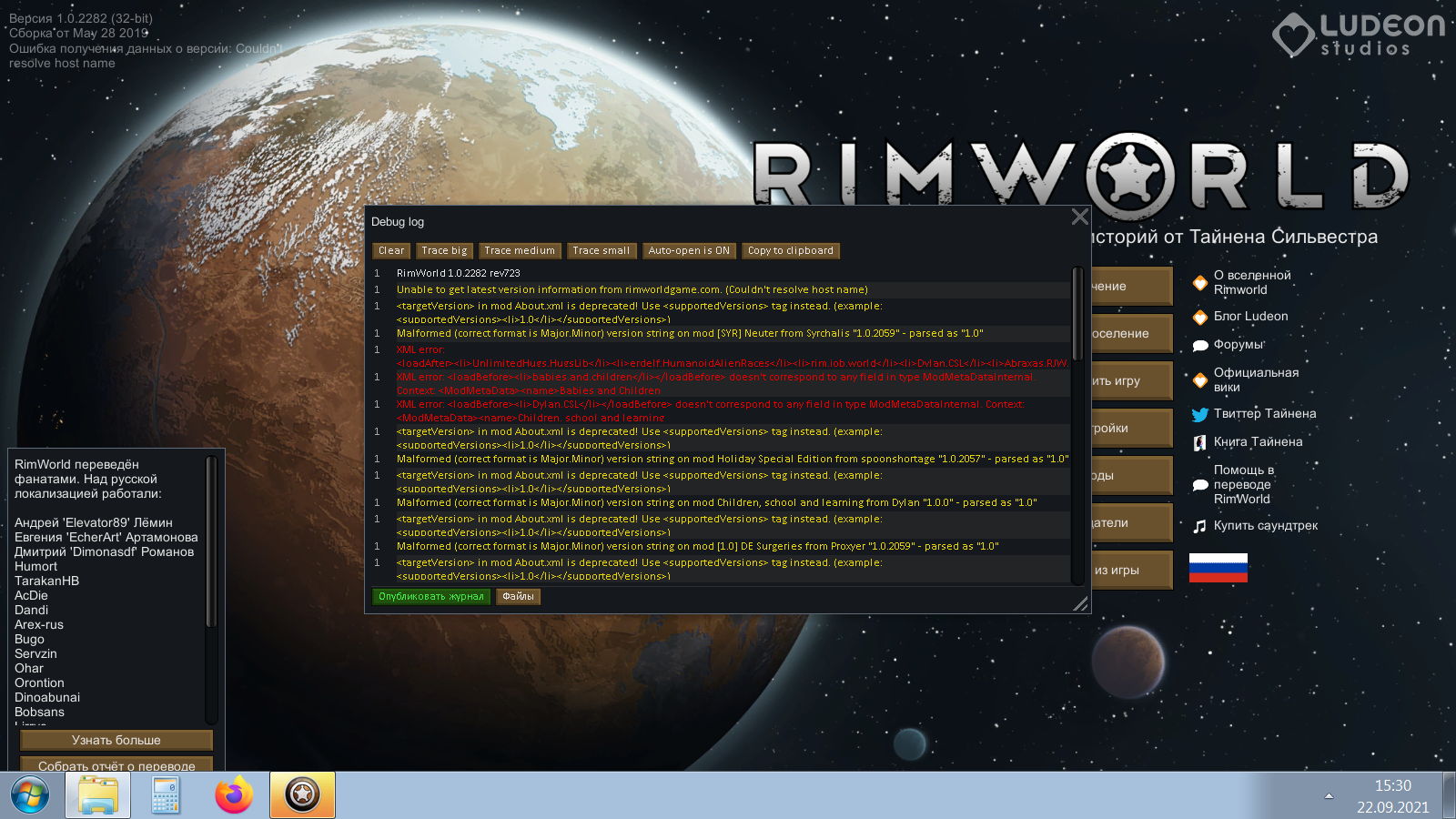This screenshot has height=819, width=1456.
Task: Select Malformed version row for [SYR] Neuter
Action: (720, 333)
